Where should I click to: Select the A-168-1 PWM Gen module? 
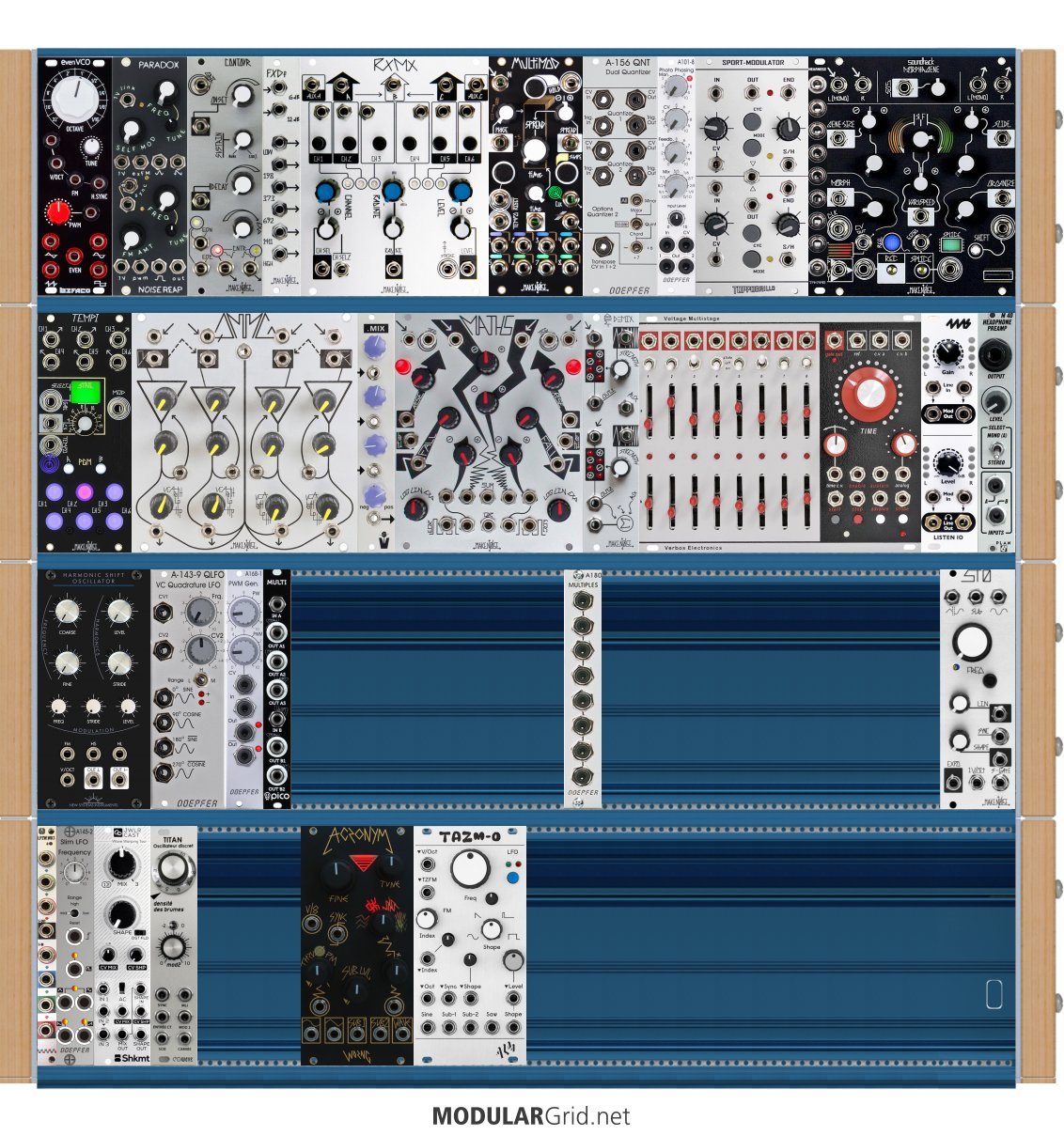244,688
